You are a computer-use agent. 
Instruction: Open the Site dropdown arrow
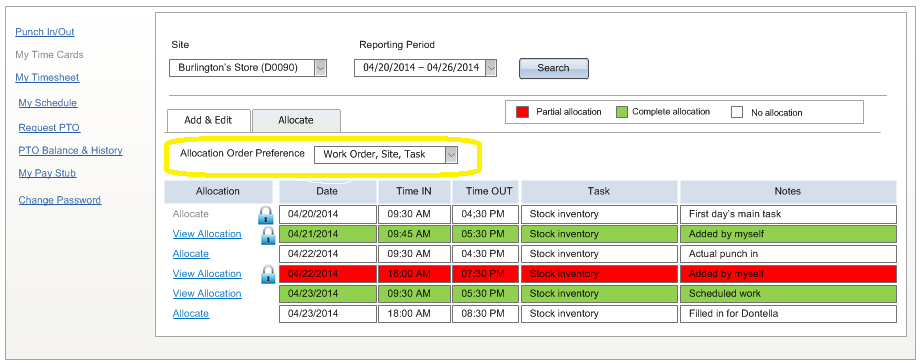click(320, 68)
